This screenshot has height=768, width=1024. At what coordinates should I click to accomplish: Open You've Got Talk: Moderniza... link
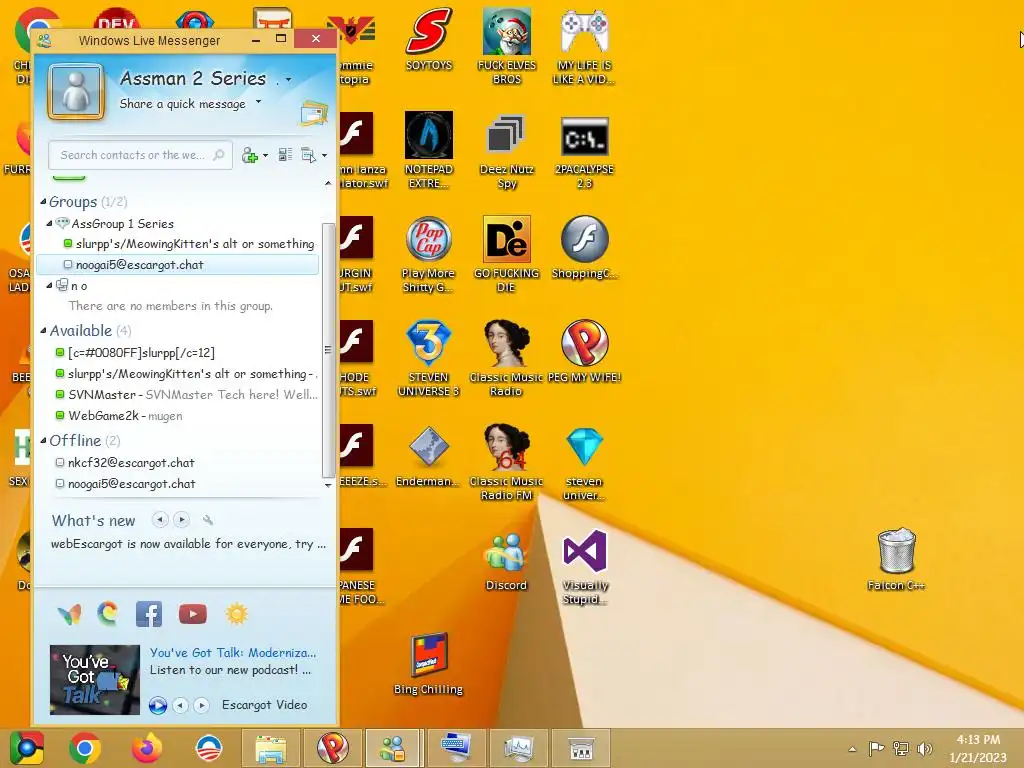(x=233, y=652)
